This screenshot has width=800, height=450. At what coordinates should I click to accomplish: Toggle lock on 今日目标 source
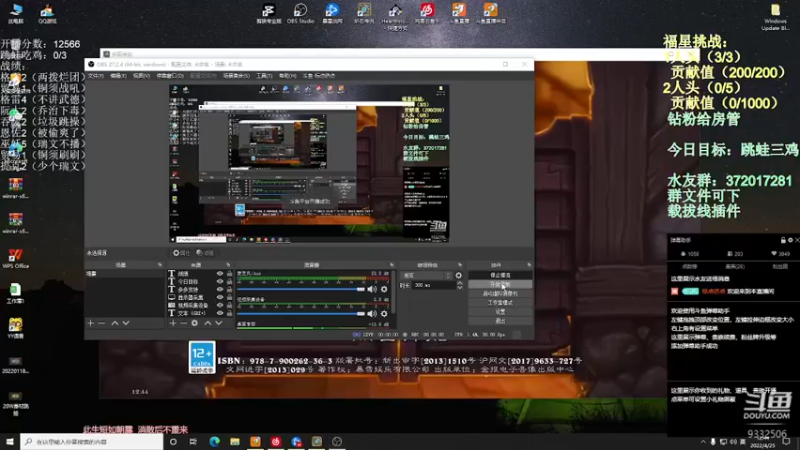tap(230, 282)
